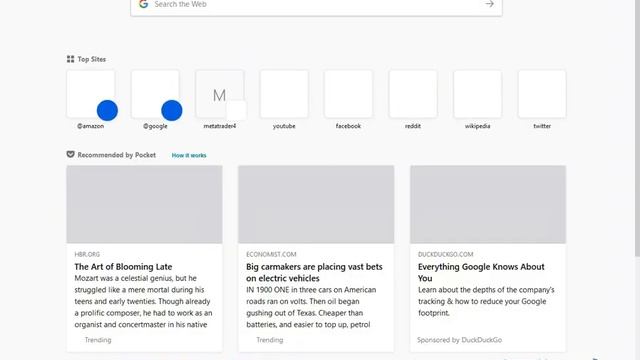Click Sponsored by DuckDuckGo label
Image resolution: width=640 pixels, height=360 pixels.
(x=460, y=340)
